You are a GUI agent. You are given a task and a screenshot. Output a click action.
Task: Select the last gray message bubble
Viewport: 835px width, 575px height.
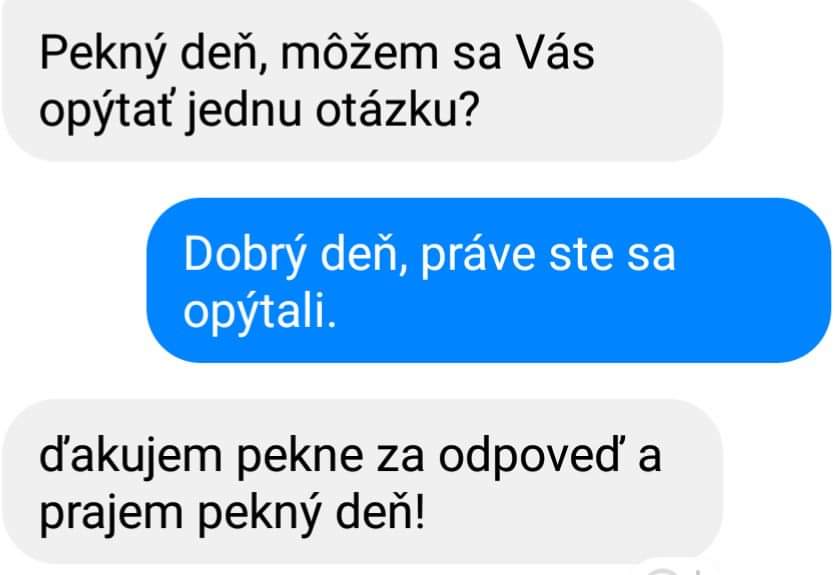[362, 481]
